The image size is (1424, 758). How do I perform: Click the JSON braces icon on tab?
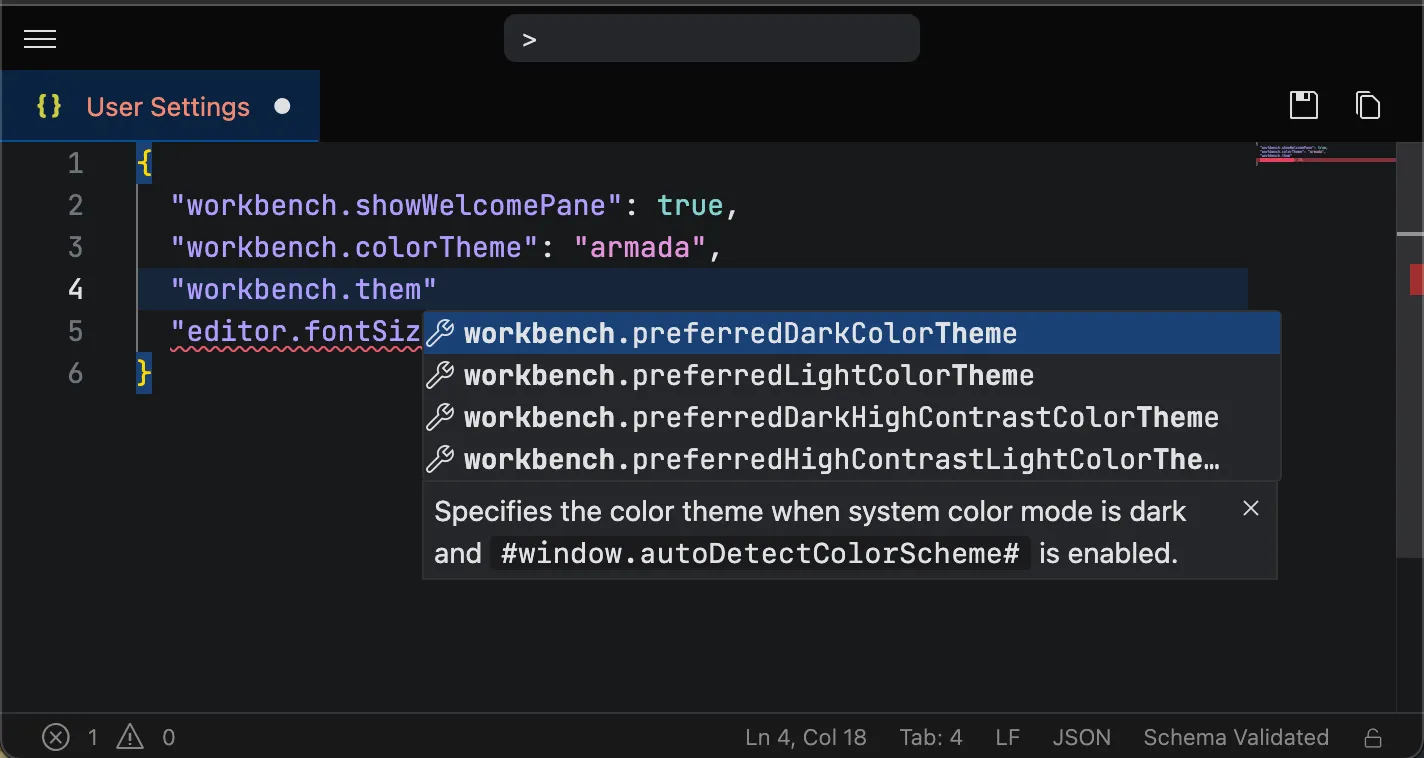pyautogui.click(x=50, y=106)
